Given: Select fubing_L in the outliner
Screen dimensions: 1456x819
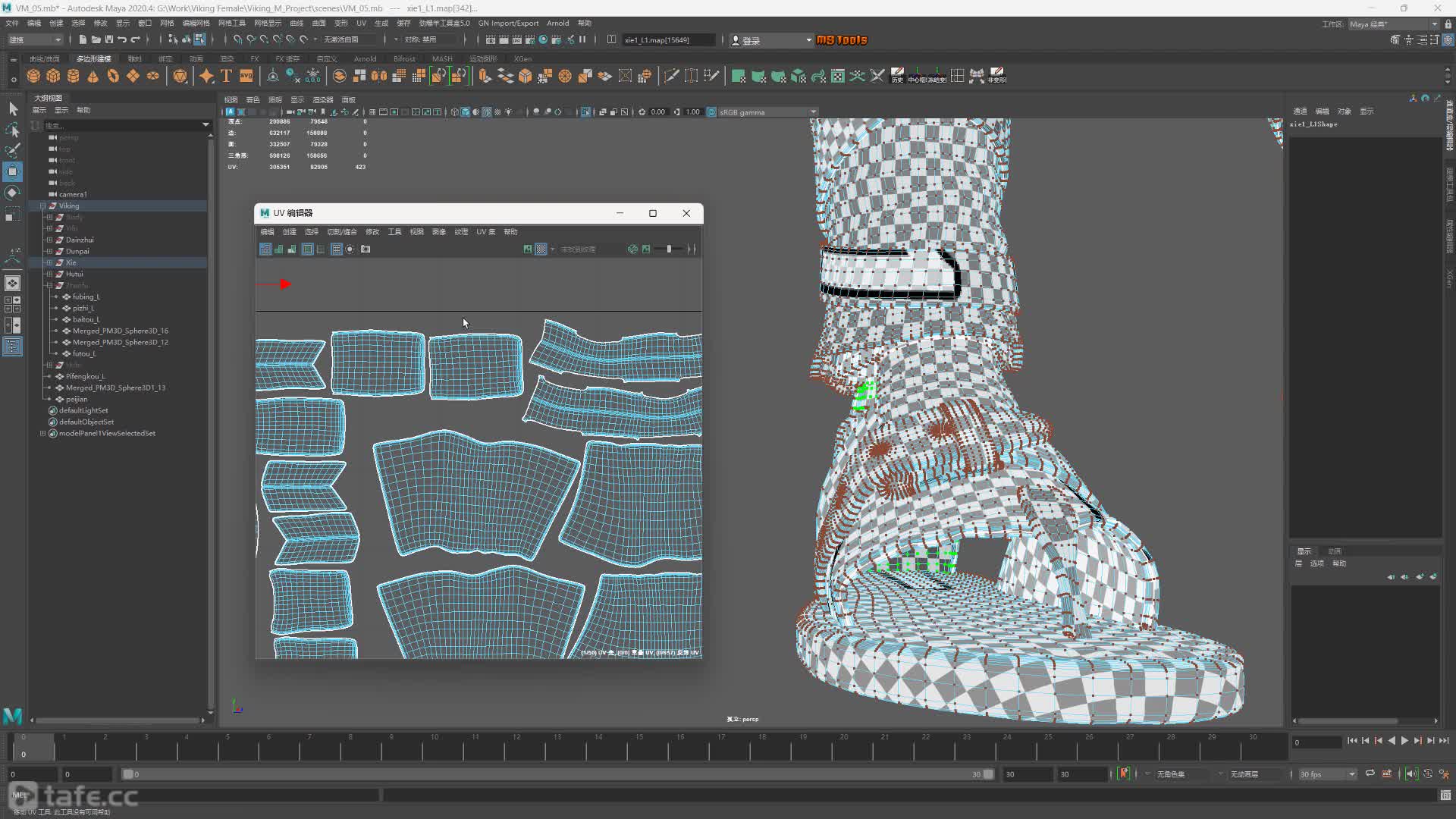Looking at the screenshot, I should [86, 297].
